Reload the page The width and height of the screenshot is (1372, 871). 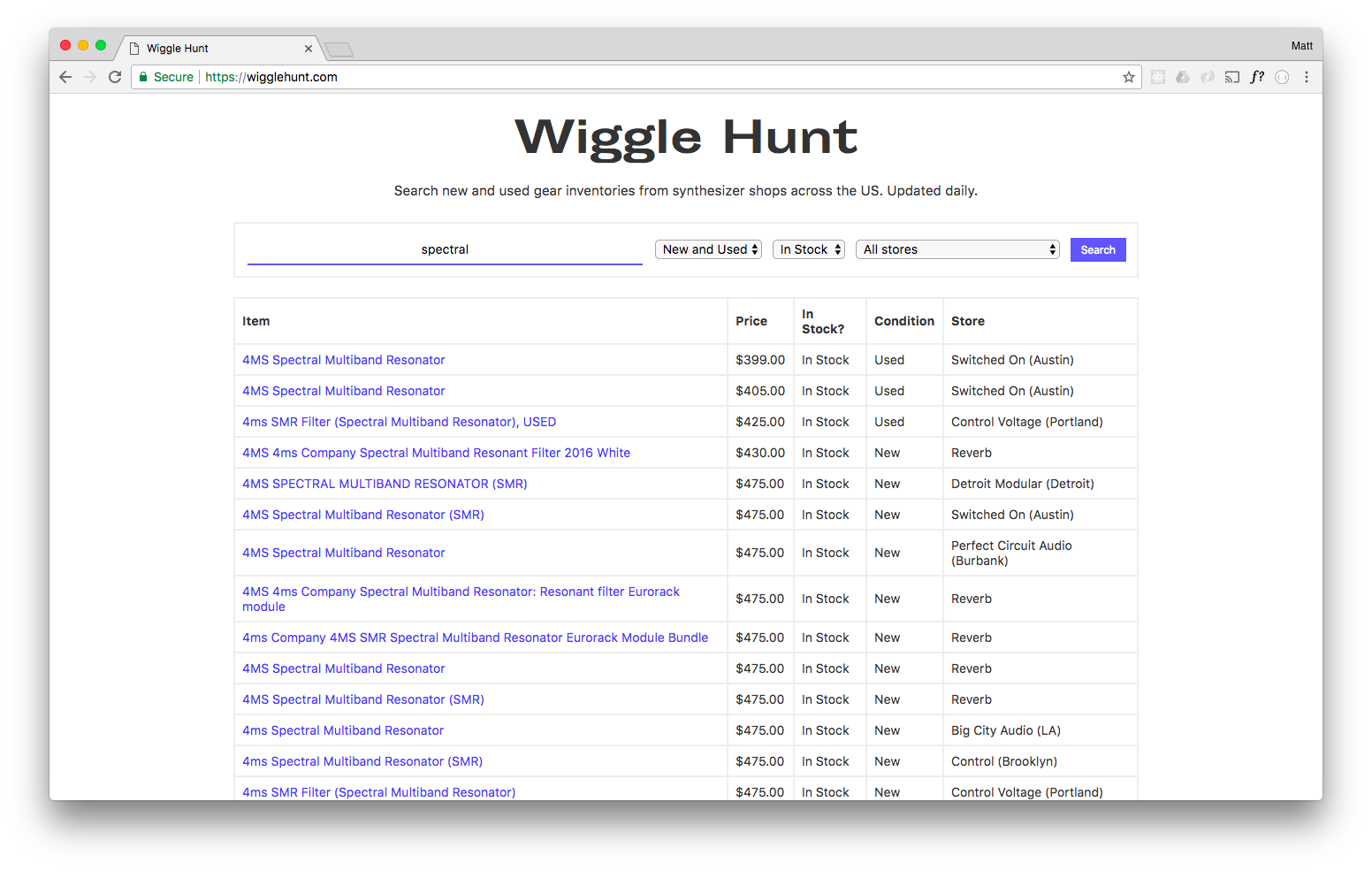point(115,77)
